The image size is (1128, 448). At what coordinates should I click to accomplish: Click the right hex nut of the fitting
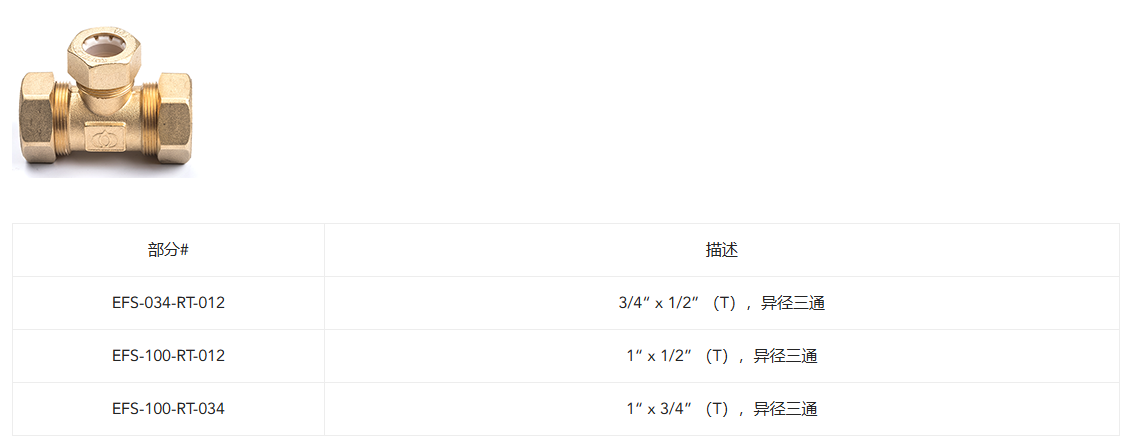click(174, 116)
